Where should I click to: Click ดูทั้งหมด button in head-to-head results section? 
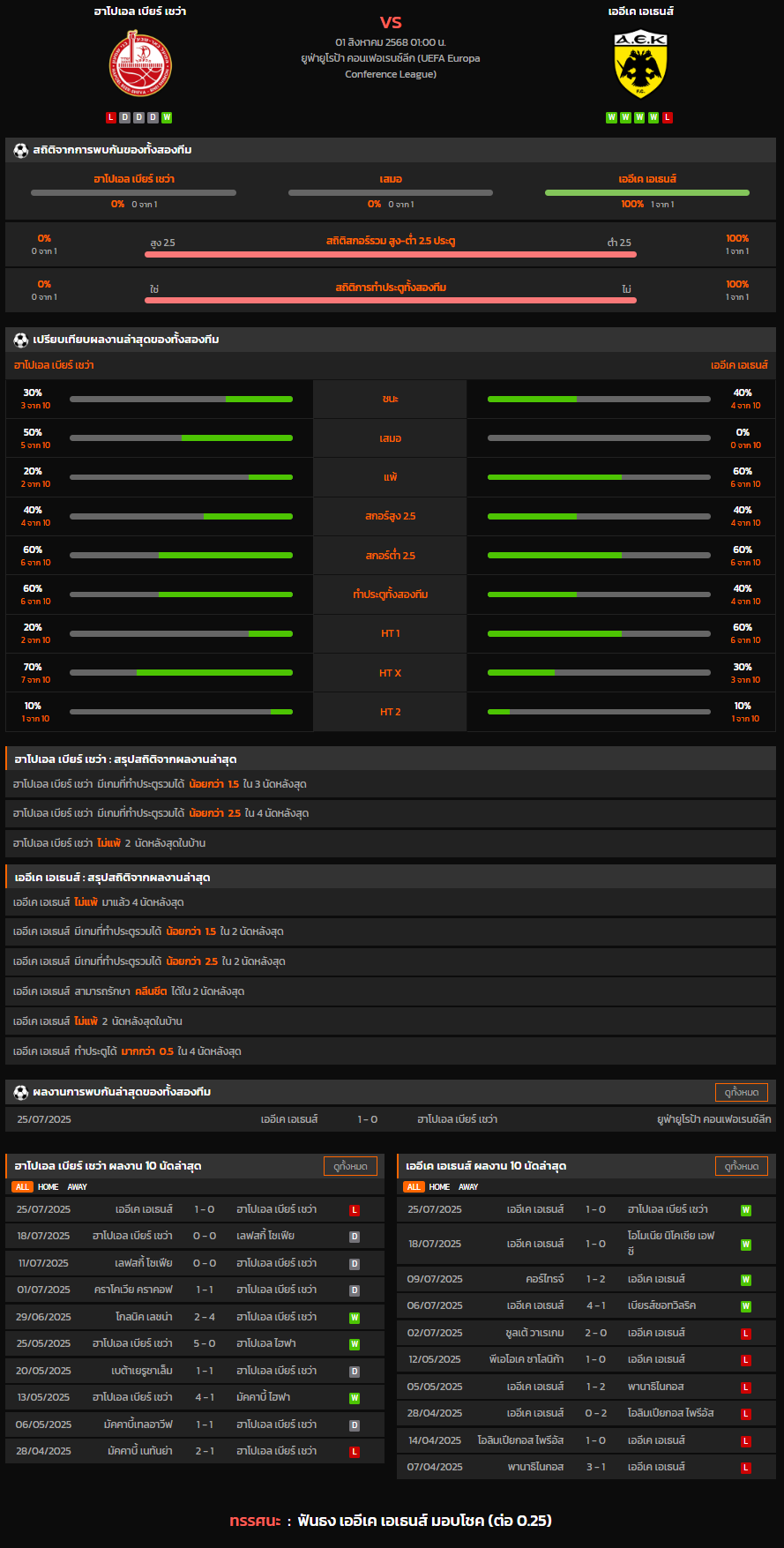pos(742,1092)
